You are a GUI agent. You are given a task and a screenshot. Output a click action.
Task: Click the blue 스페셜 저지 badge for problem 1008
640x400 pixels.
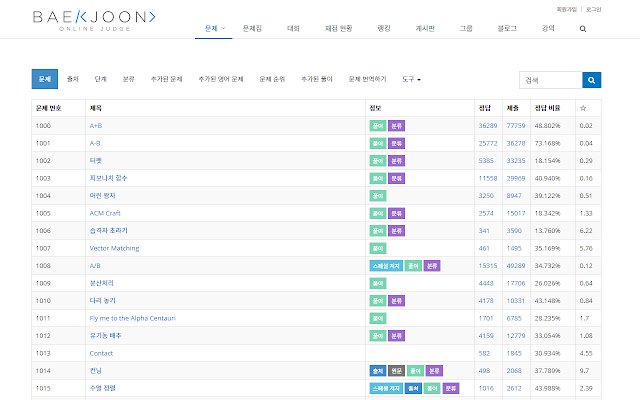pyautogui.click(x=386, y=266)
